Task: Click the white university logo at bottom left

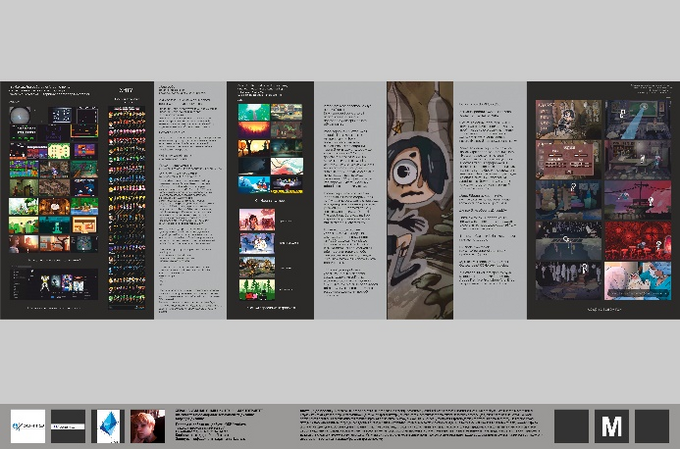Action: point(28,426)
